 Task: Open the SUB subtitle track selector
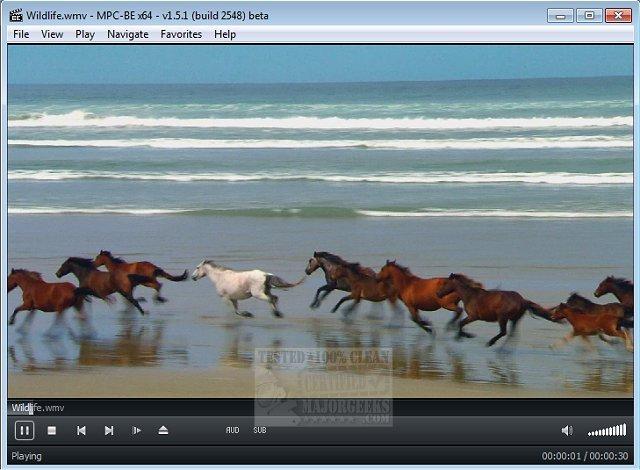[260, 430]
